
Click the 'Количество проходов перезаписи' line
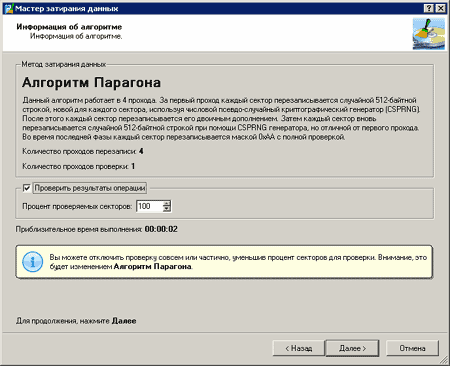tap(83, 152)
